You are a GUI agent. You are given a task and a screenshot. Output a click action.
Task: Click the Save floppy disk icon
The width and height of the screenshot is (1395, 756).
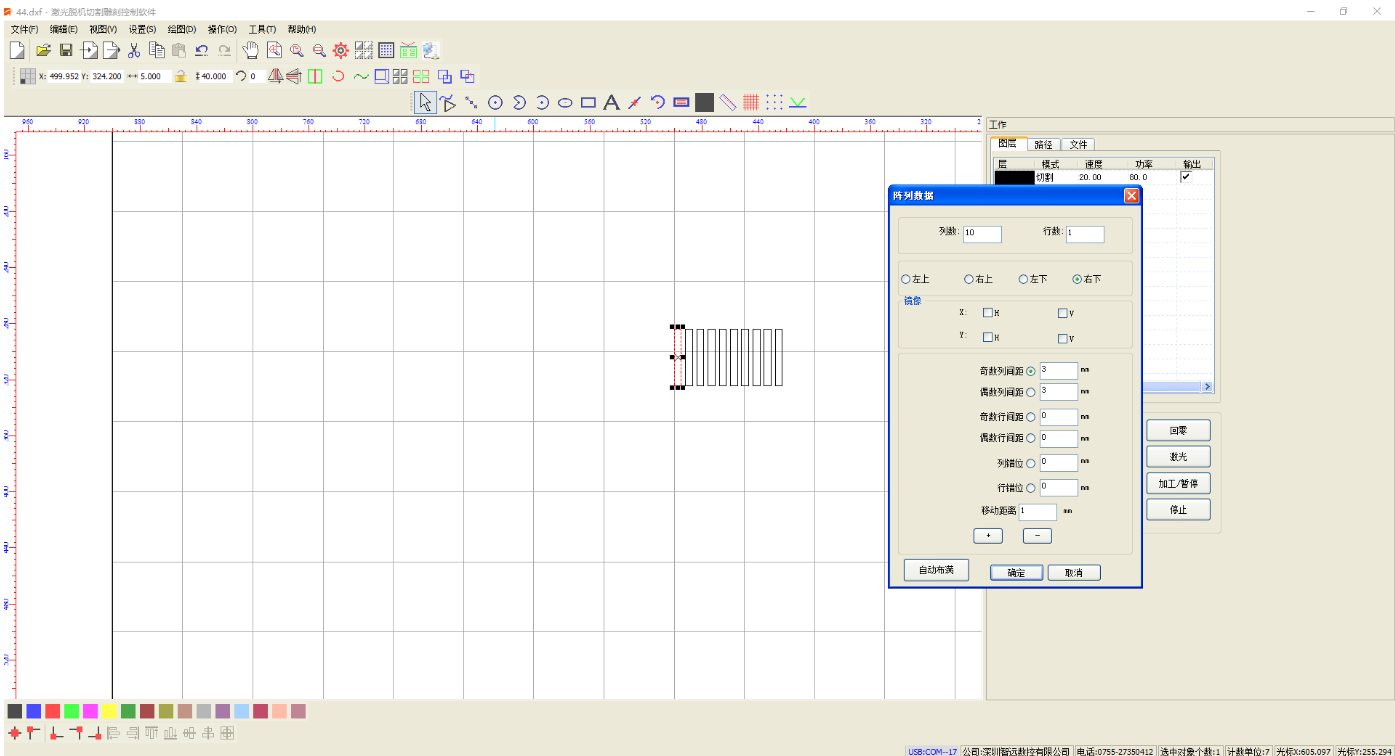(66, 50)
